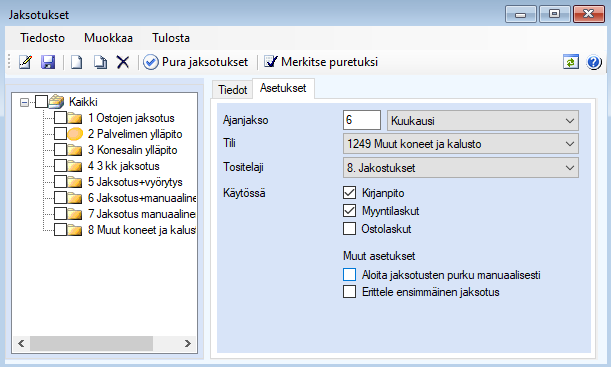Open the Kuukausi period unit dropdown
This screenshot has width=611, height=367.
coord(482,120)
